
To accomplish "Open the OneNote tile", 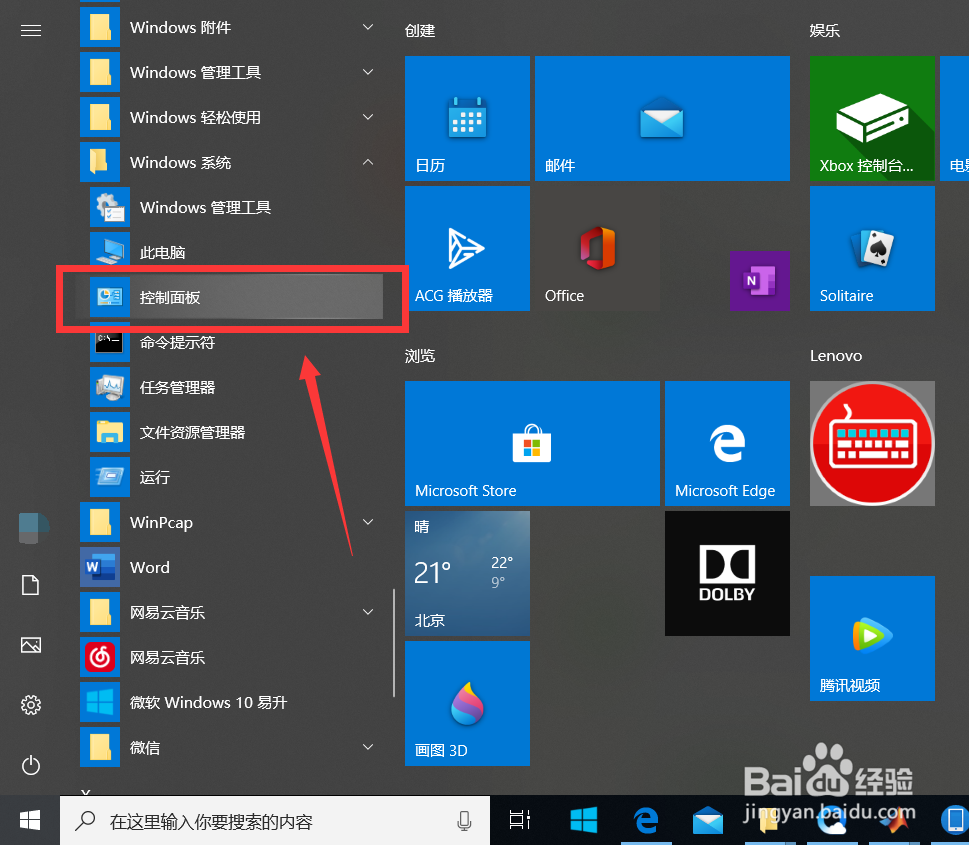I will click(x=760, y=281).
